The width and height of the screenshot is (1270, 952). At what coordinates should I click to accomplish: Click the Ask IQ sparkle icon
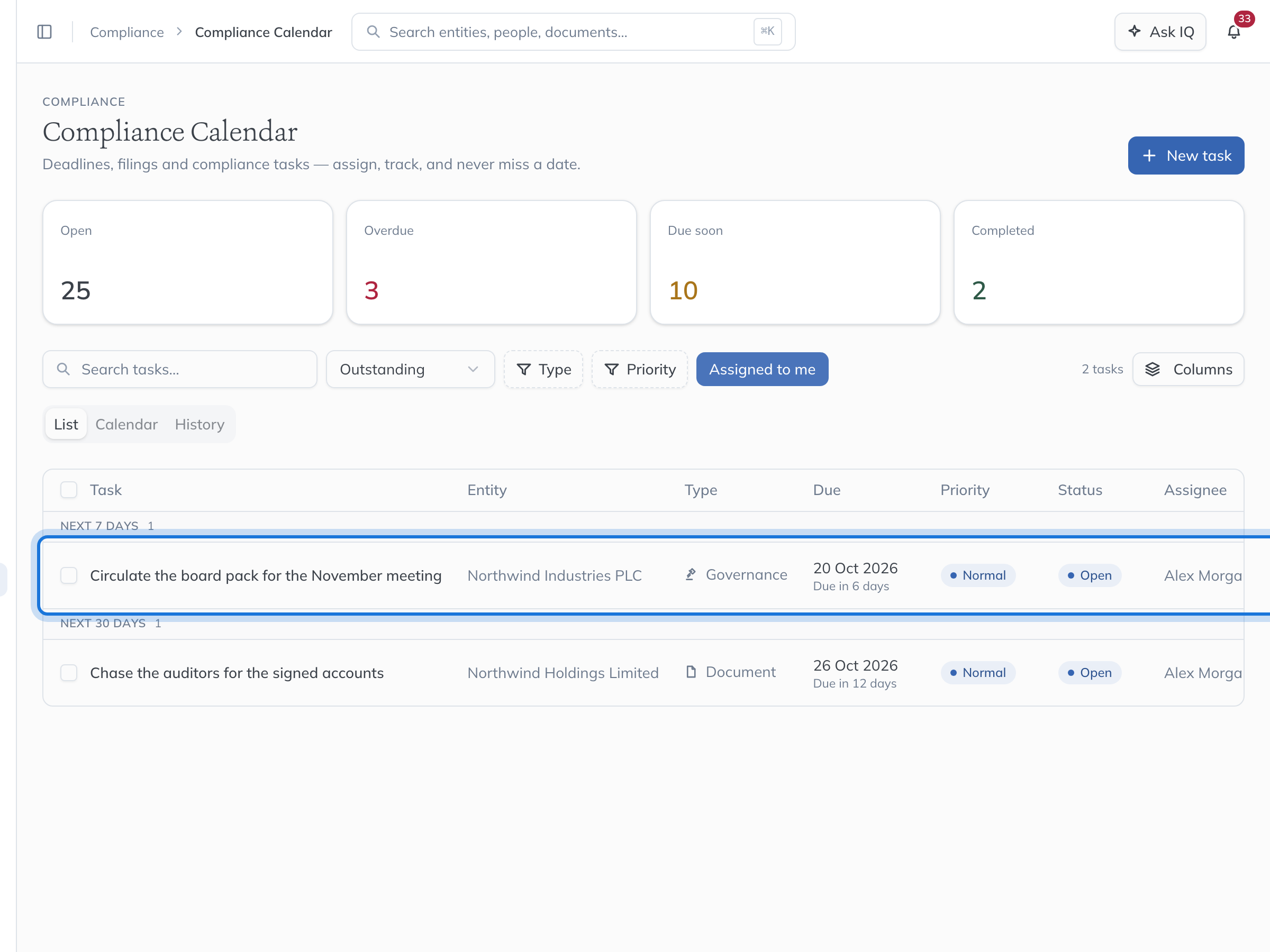click(1135, 31)
